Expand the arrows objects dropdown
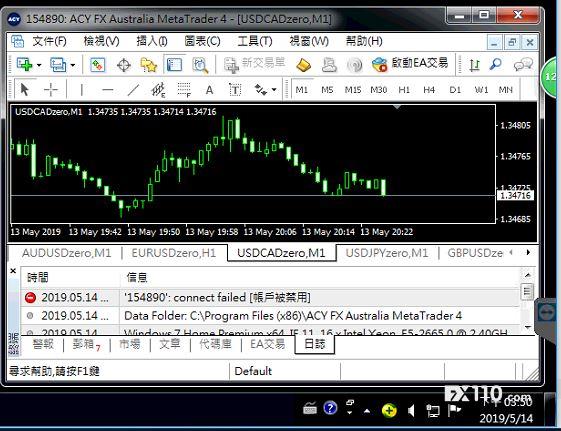Screen dimensions: 561x431 (x=274, y=89)
